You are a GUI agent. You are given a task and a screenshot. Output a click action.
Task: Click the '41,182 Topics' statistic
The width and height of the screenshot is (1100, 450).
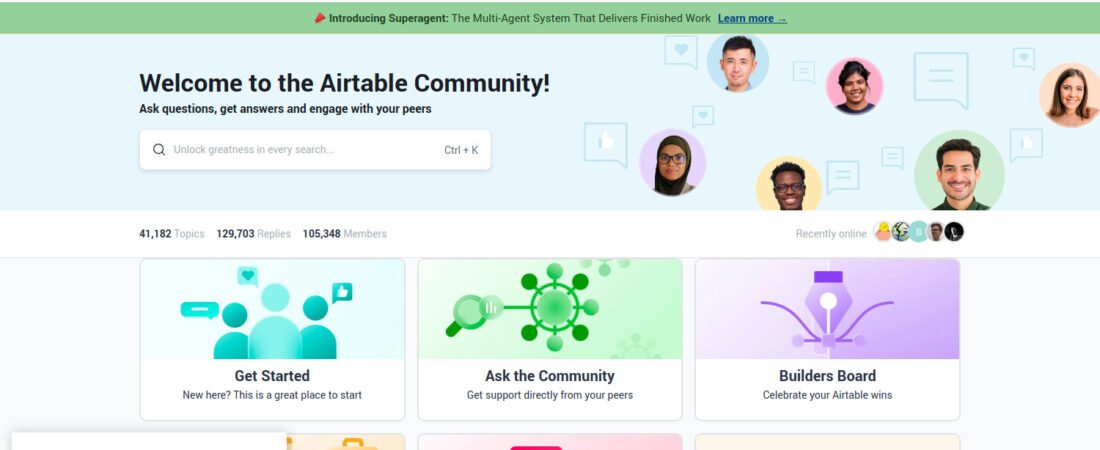[172, 234]
